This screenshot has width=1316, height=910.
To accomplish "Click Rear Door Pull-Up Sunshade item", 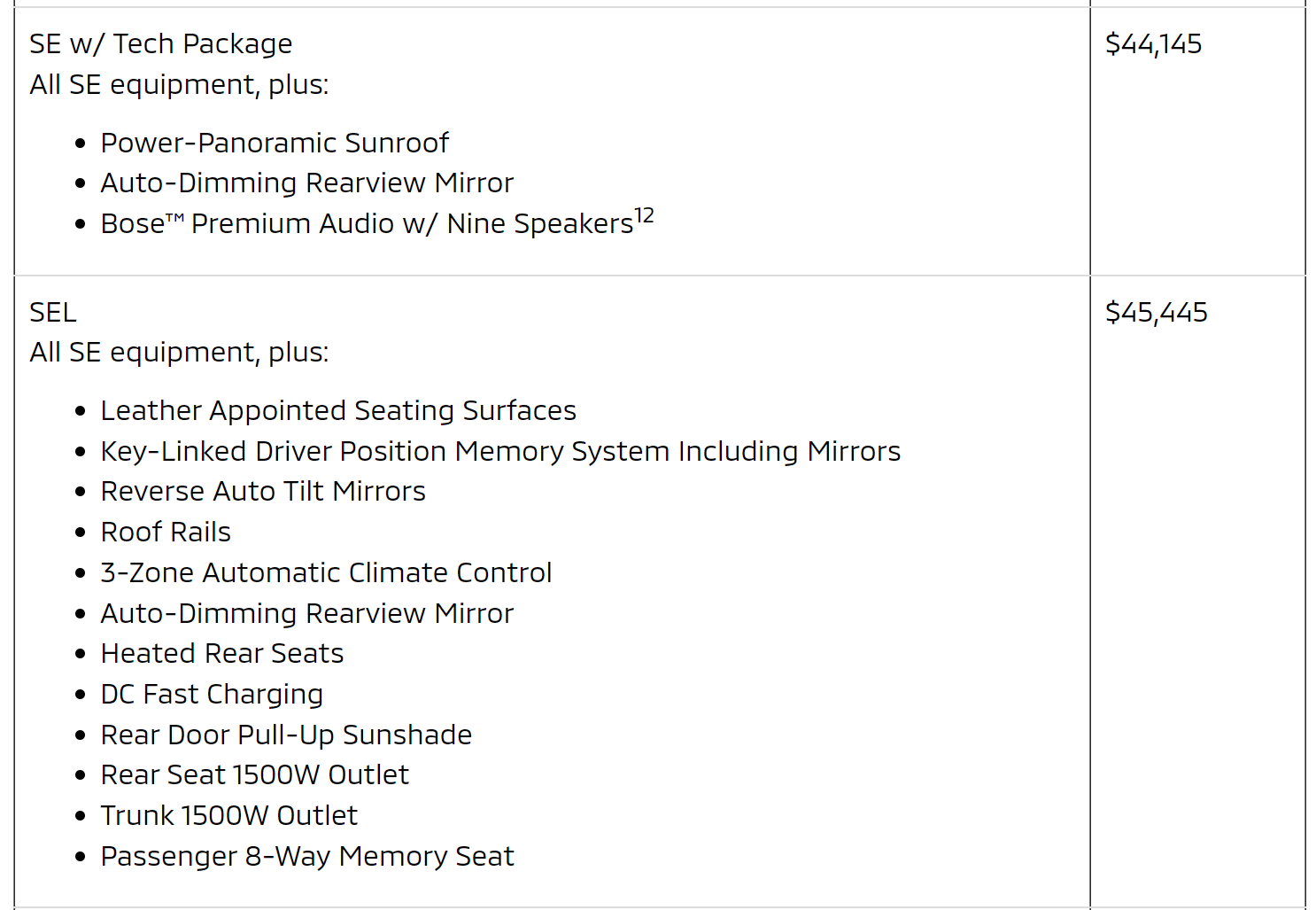I will 286,735.
